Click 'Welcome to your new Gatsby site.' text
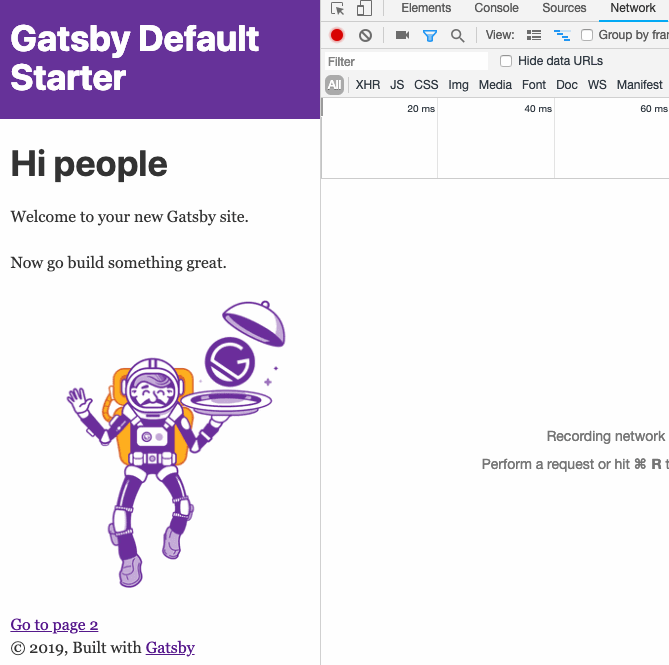Viewport: 669px width, 665px height. click(x=129, y=217)
